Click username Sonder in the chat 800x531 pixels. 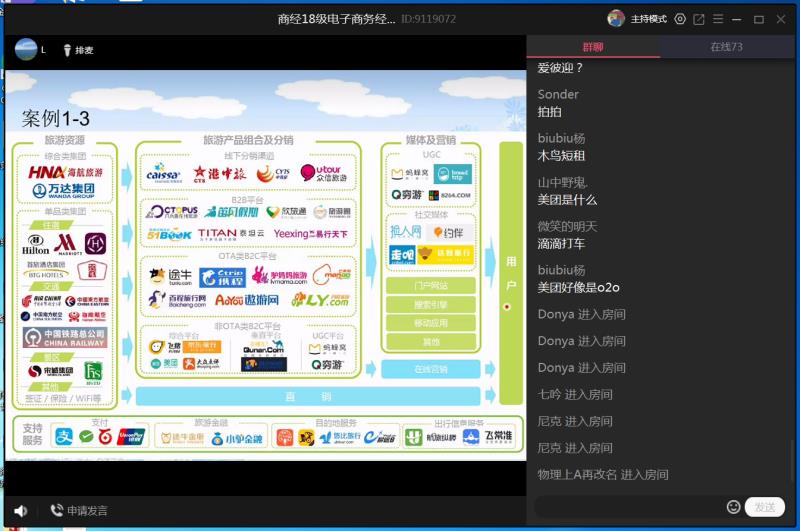[558, 94]
